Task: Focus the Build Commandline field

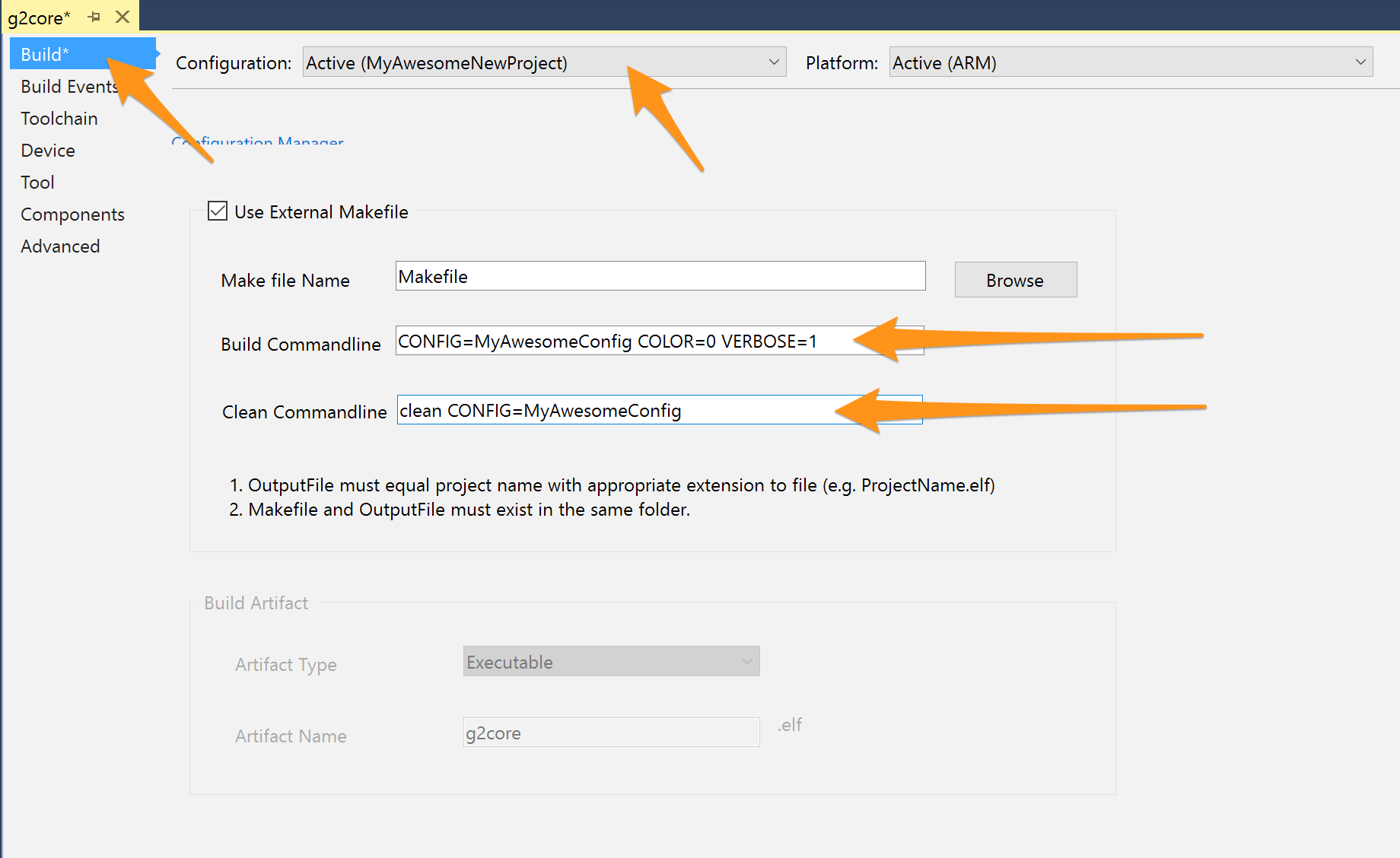Action: point(660,341)
